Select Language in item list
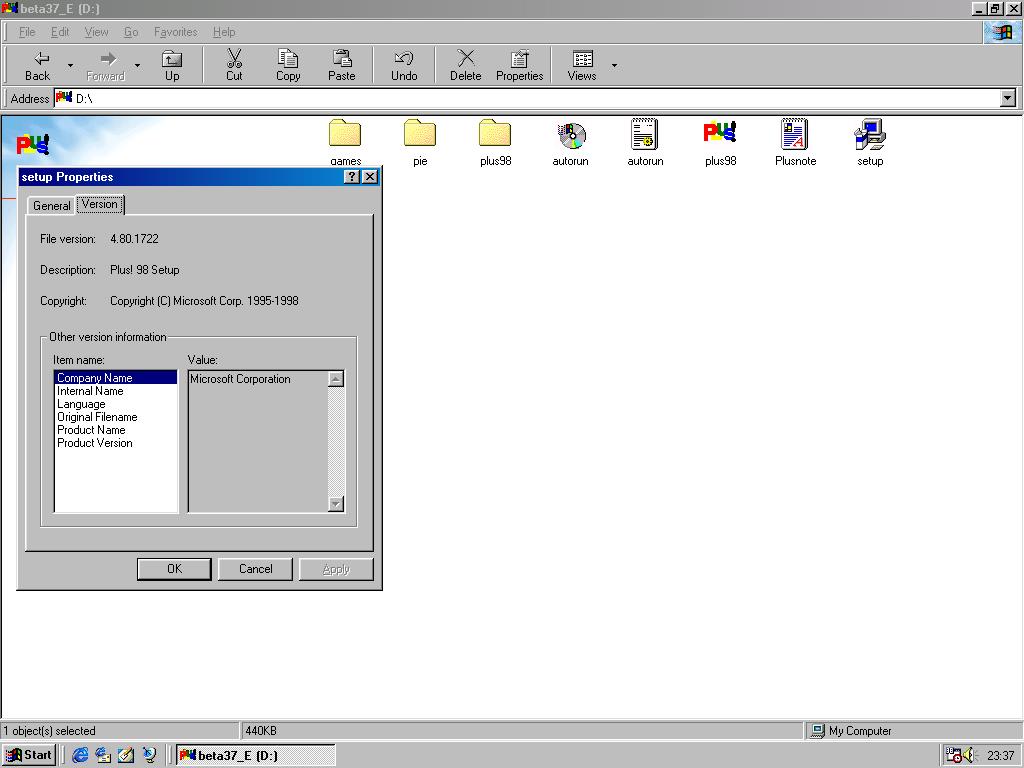 pos(116,404)
